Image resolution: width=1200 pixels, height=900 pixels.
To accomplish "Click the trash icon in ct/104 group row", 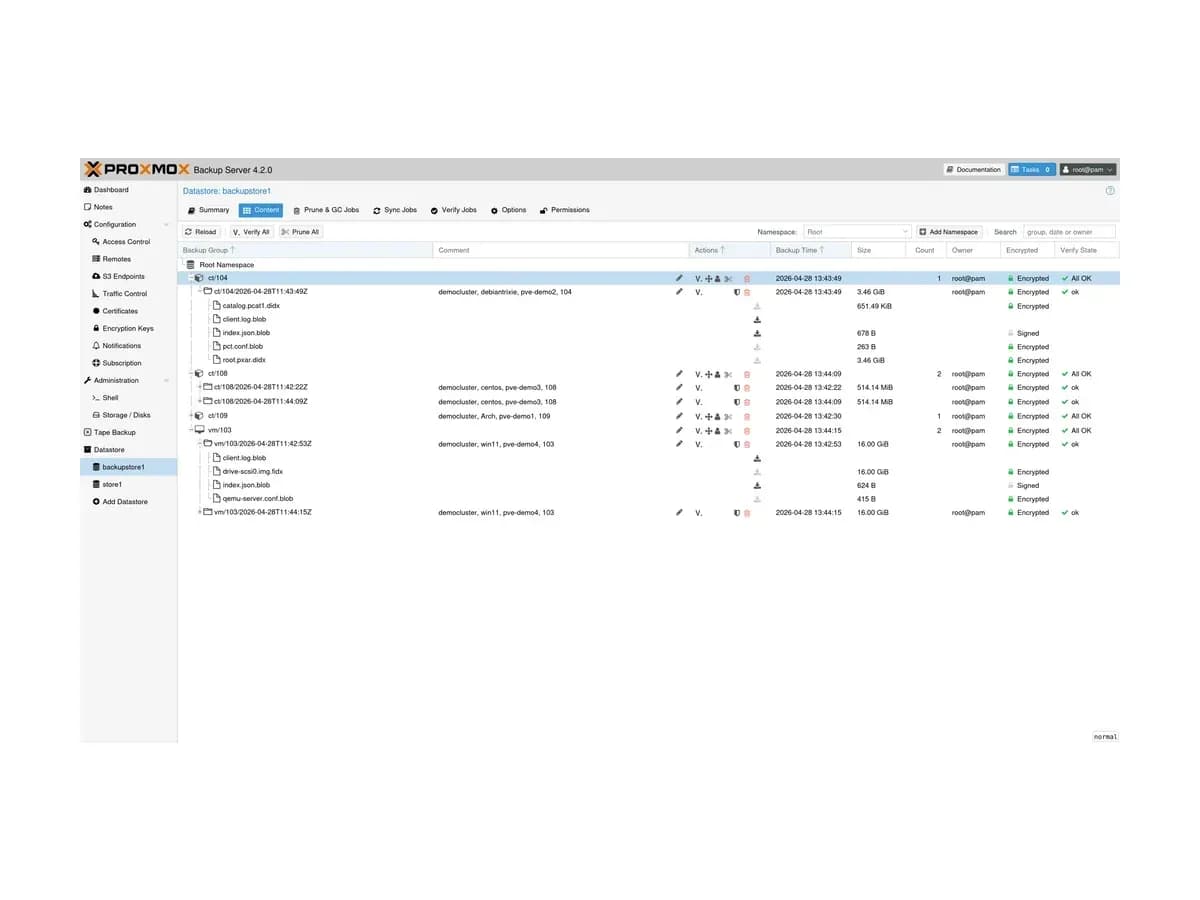I will tap(746, 278).
